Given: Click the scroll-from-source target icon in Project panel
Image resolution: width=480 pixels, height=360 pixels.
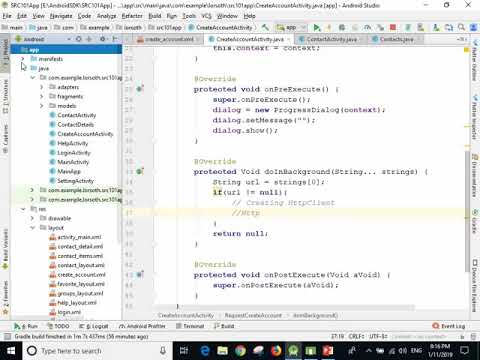Looking at the screenshot, I should (x=79, y=39).
